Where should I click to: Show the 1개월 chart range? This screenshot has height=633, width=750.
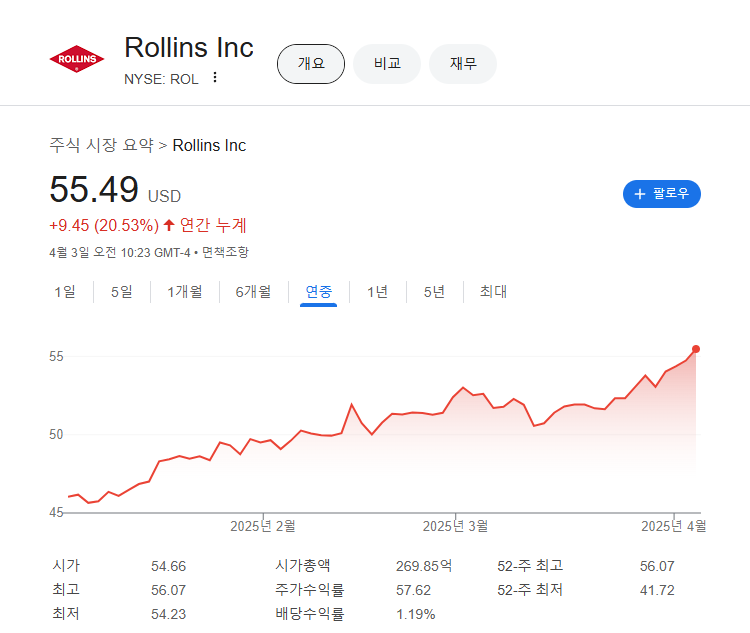tap(185, 292)
